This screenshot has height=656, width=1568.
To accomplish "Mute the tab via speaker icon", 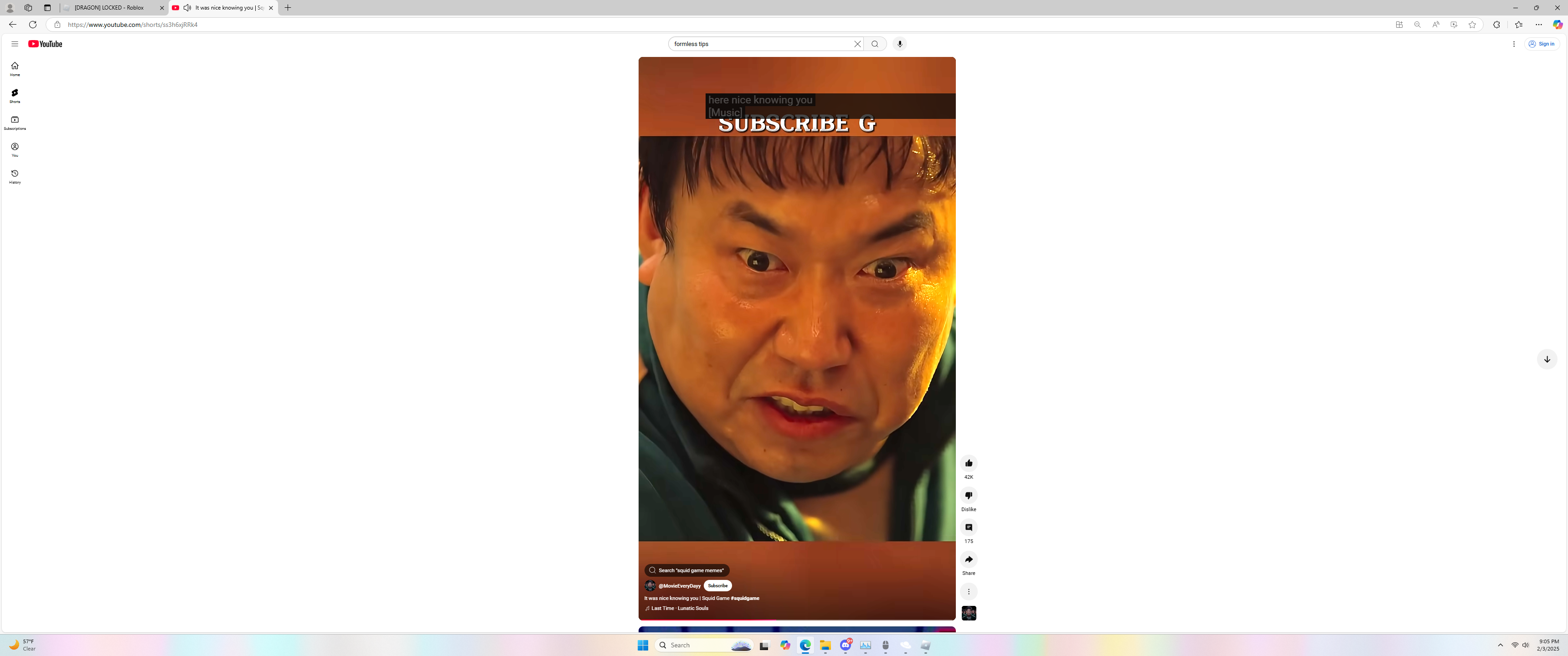I will coord(187,8).
